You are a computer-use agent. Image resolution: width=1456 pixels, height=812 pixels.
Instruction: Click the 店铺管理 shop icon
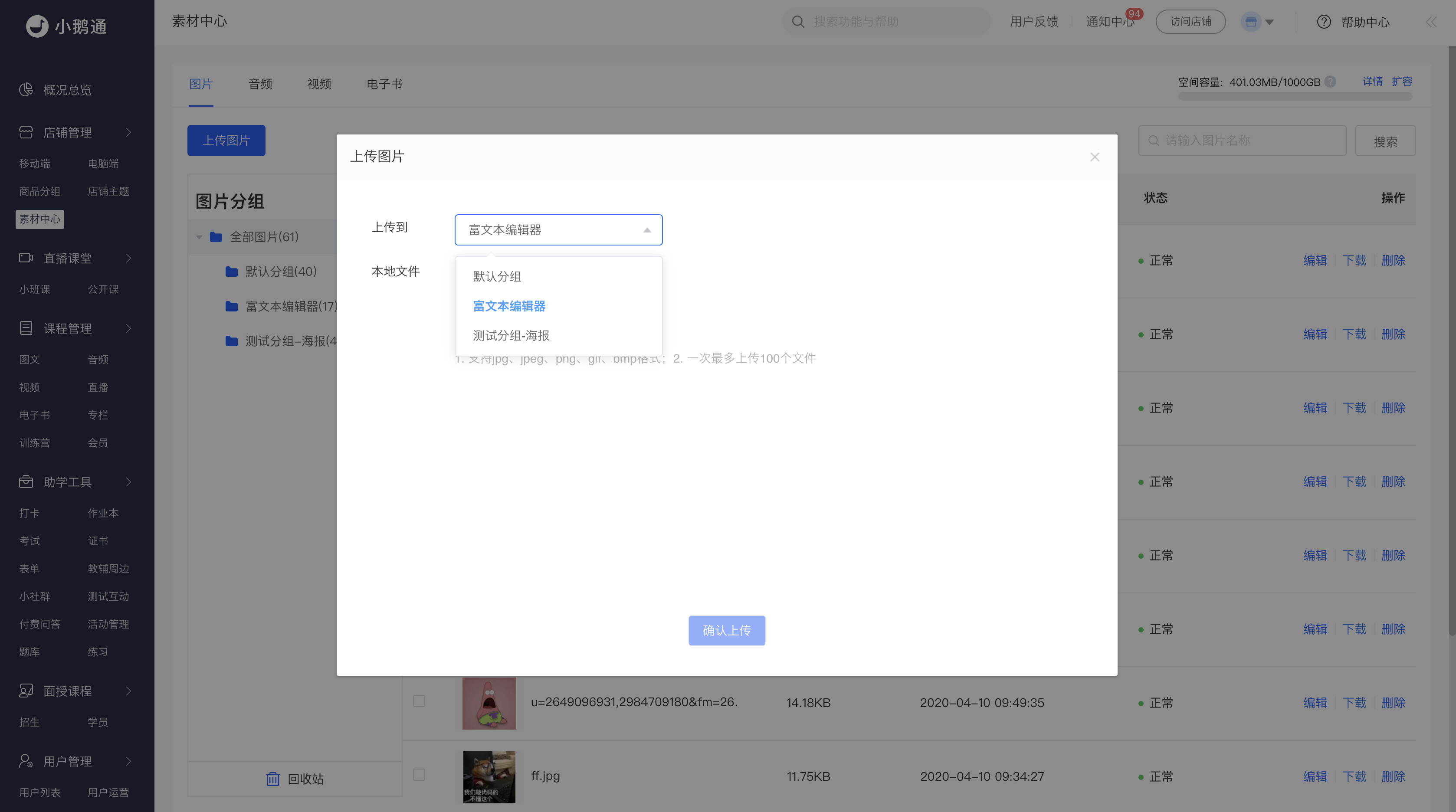click(26, 132)
